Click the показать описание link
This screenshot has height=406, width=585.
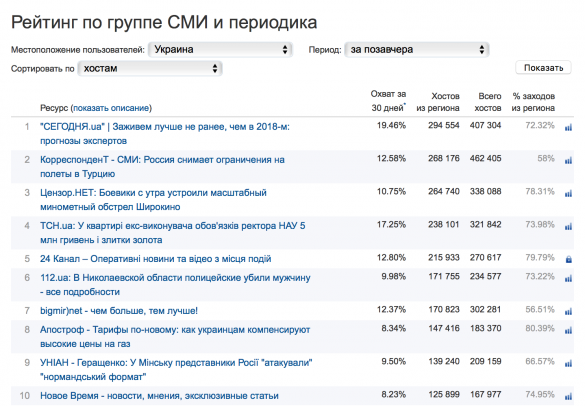pyautogui.click(x=111, y=108)
